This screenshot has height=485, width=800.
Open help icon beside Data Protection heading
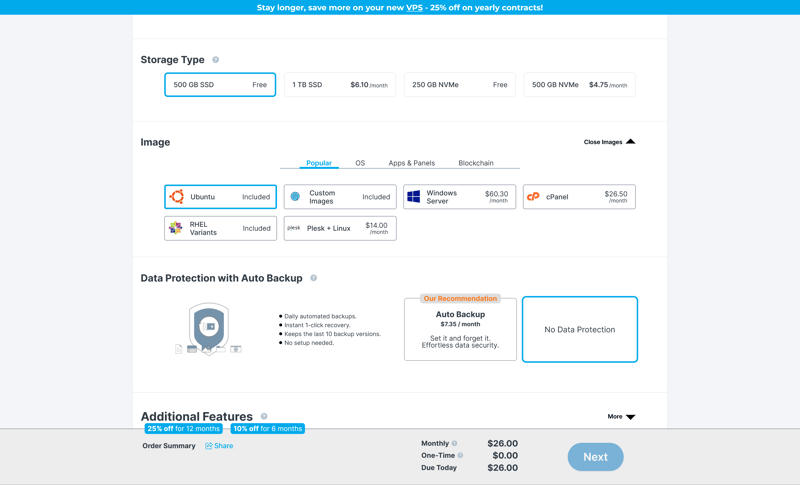tap(314, 278)
